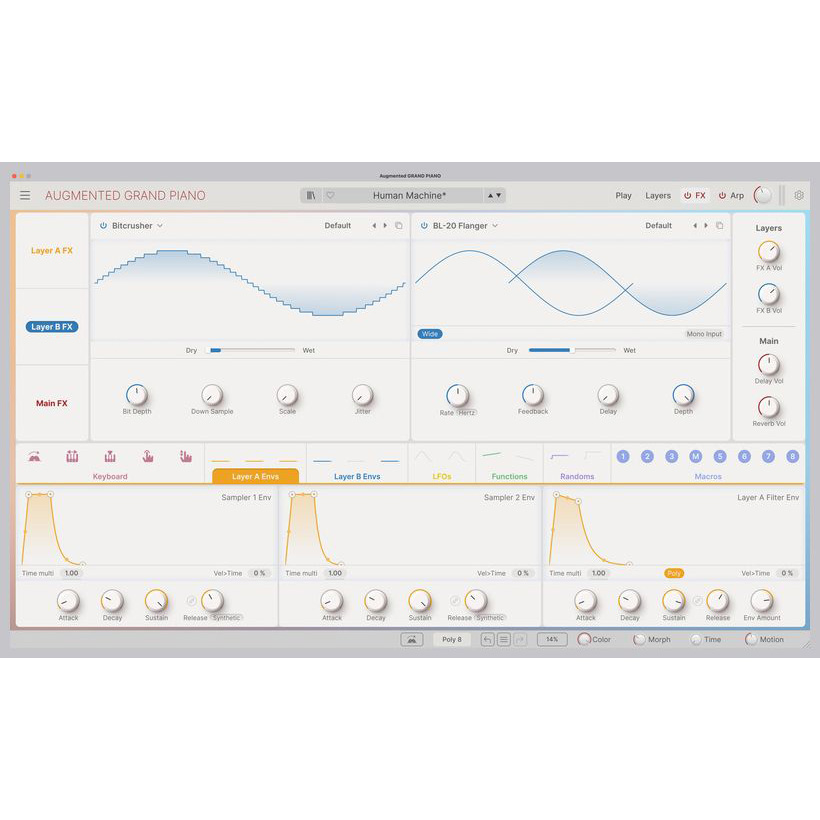The height and width of the screenshot is (820, 820).
Task: Select Macro 6 circle
Action: click(x=744, y=457)
